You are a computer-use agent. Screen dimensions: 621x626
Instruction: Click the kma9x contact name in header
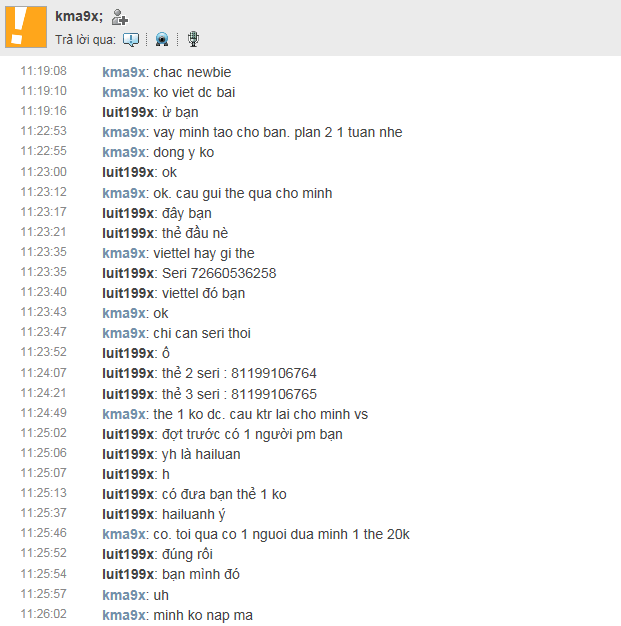(79, 17)
